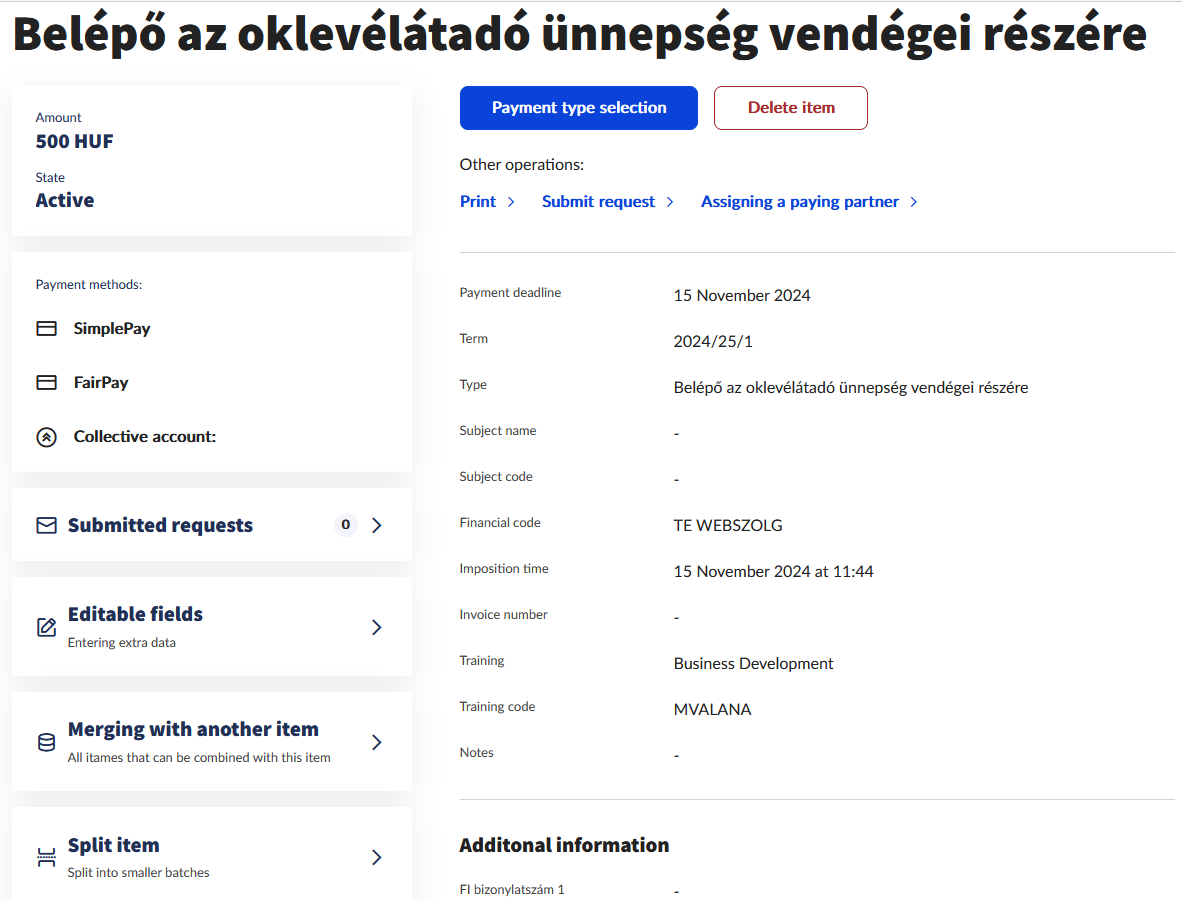Open the Print operation link
The width and height of the screenshot is (1182, 900).
click(478, 202)
